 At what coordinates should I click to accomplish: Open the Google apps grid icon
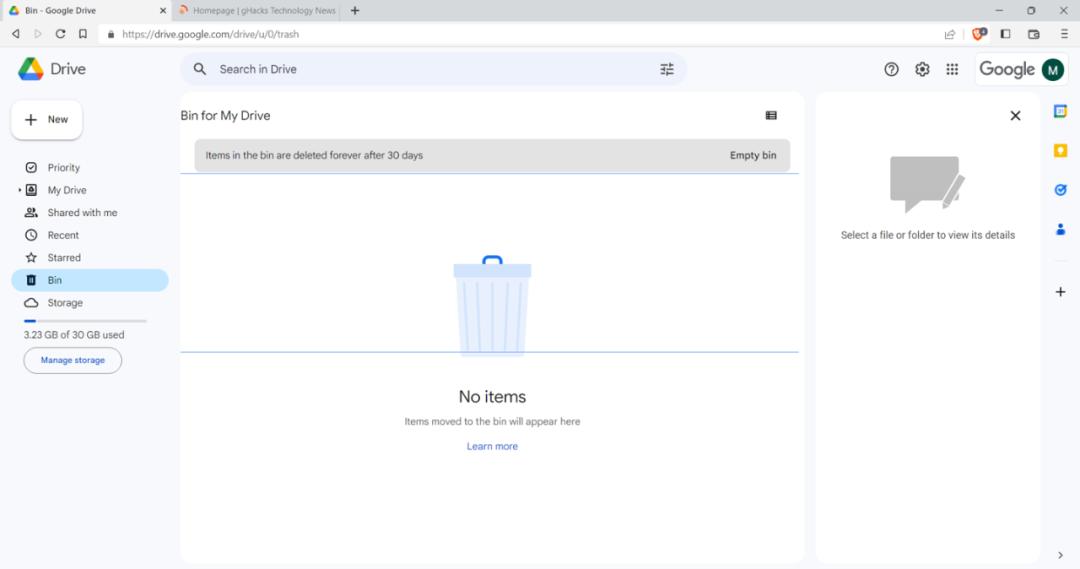[952, 69]
